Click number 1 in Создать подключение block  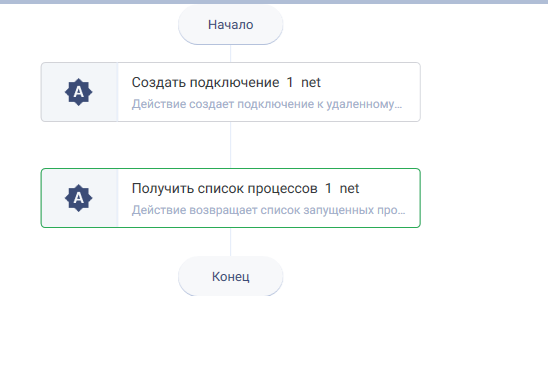290,83
